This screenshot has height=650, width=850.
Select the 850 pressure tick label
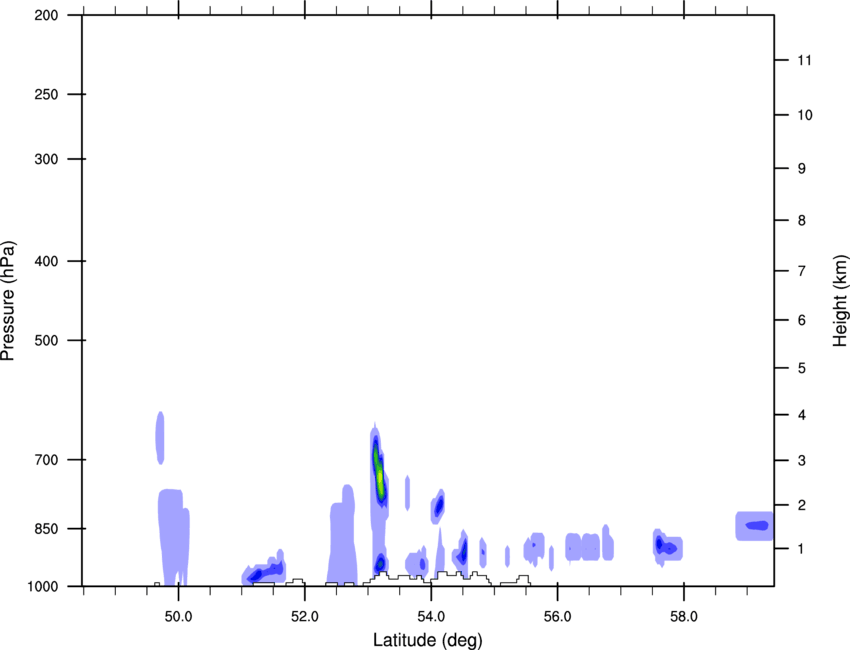coord(46,529)
